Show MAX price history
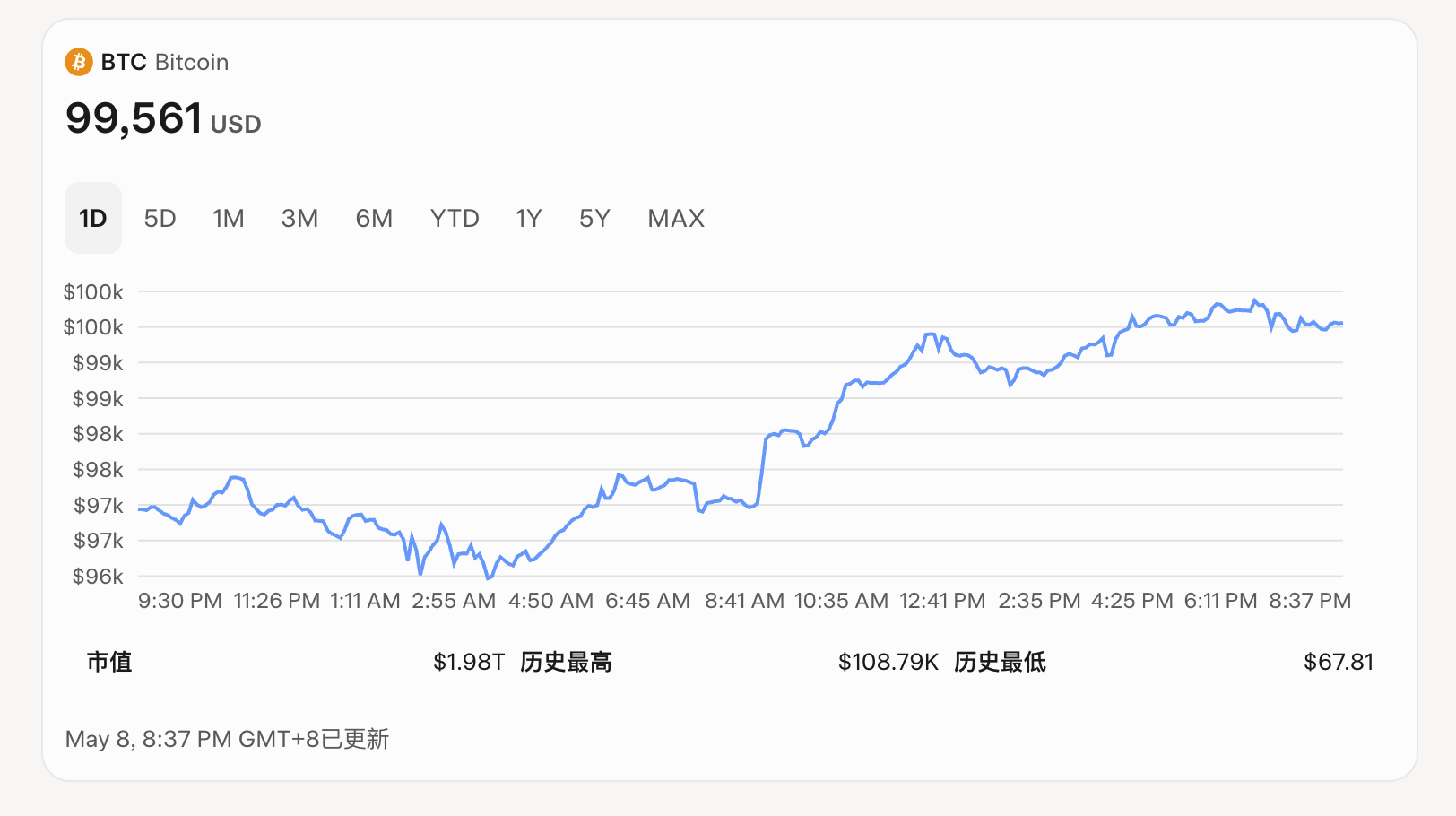The image size is (1456, 816). 676,218
